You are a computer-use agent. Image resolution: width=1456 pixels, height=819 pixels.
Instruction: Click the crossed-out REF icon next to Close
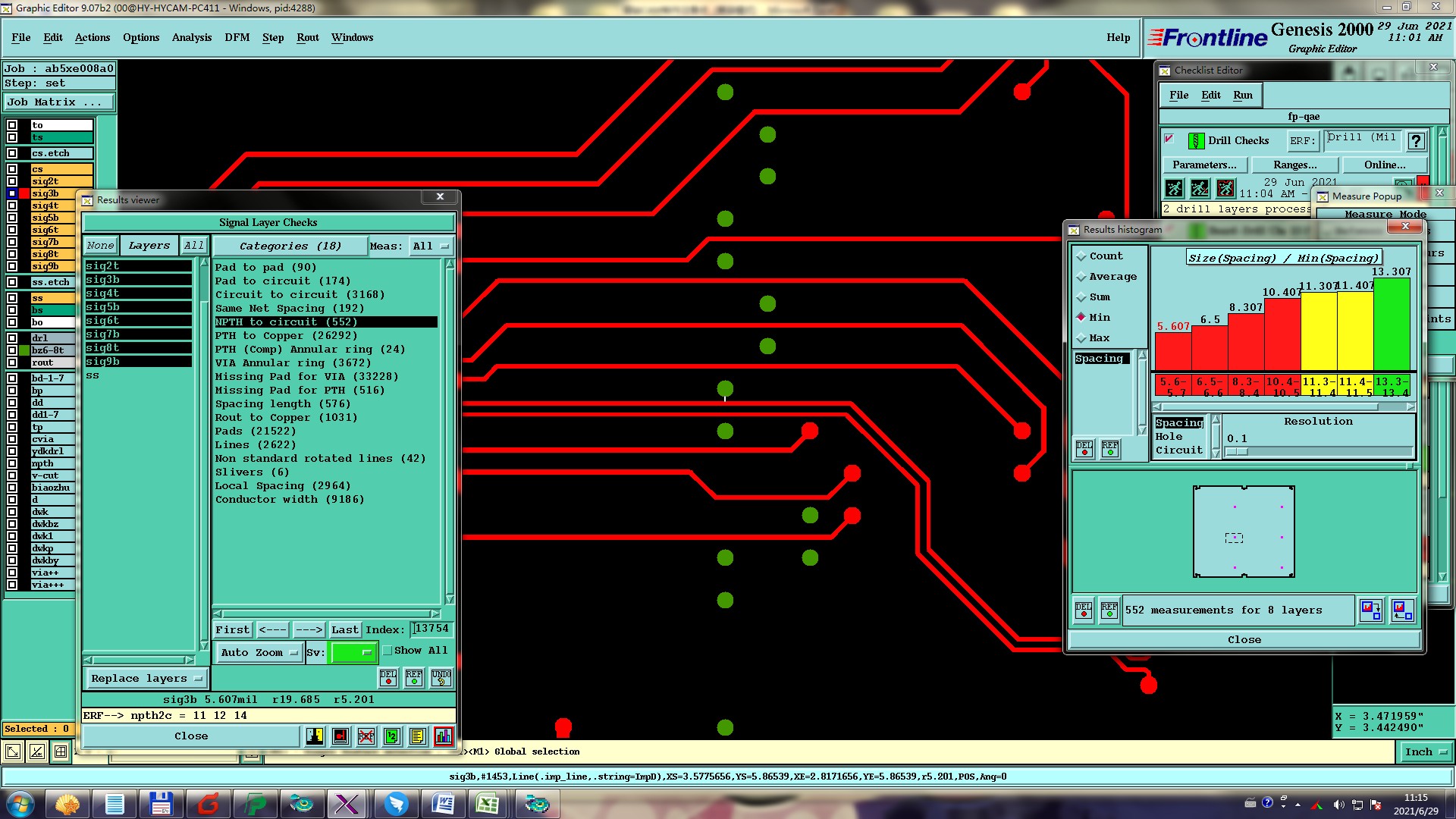tap(366, 736)
